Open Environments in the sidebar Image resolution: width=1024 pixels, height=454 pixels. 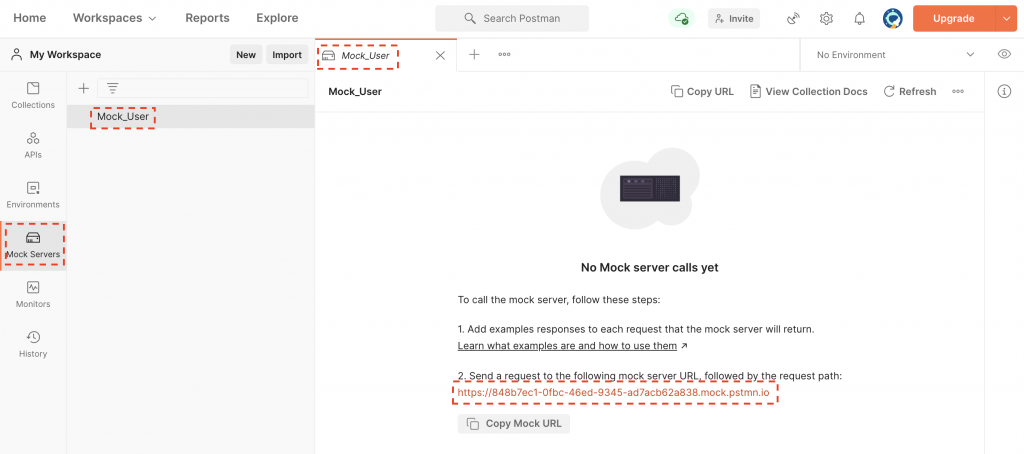coord(33,195)
